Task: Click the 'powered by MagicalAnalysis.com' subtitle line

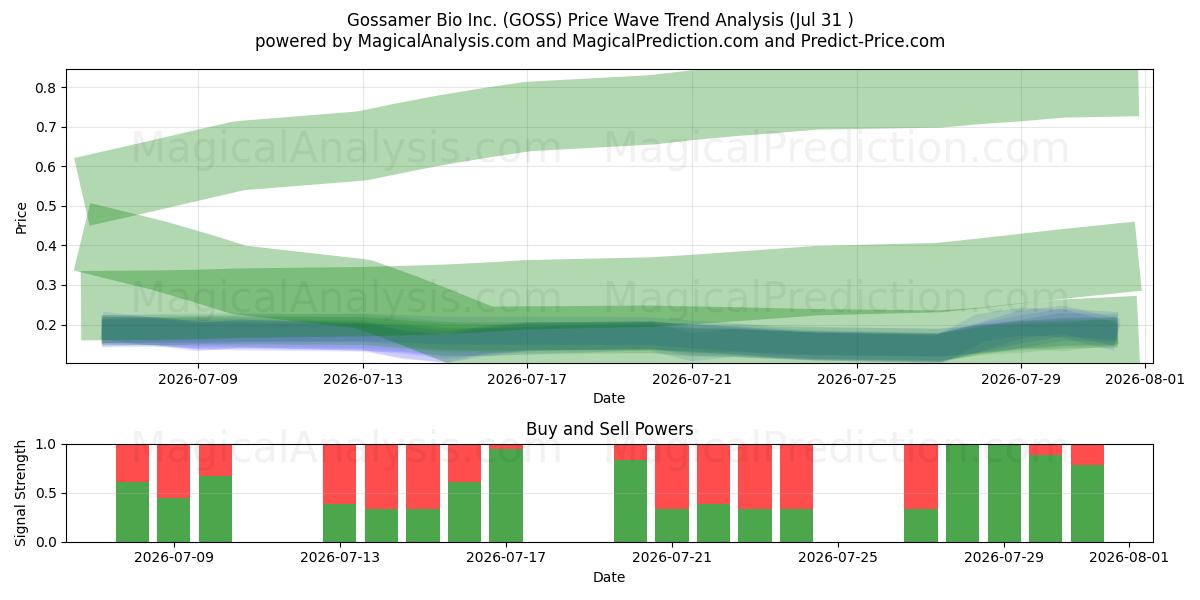Action: pos(600,41)
